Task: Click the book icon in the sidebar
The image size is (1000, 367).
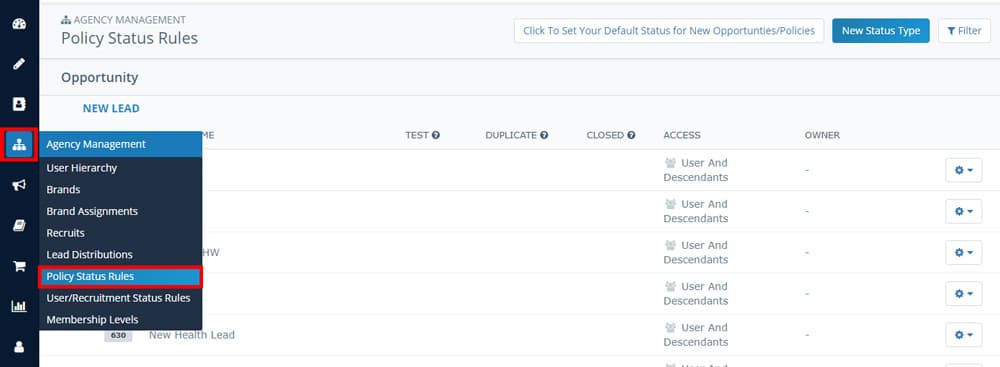Action: pos(19,225)
